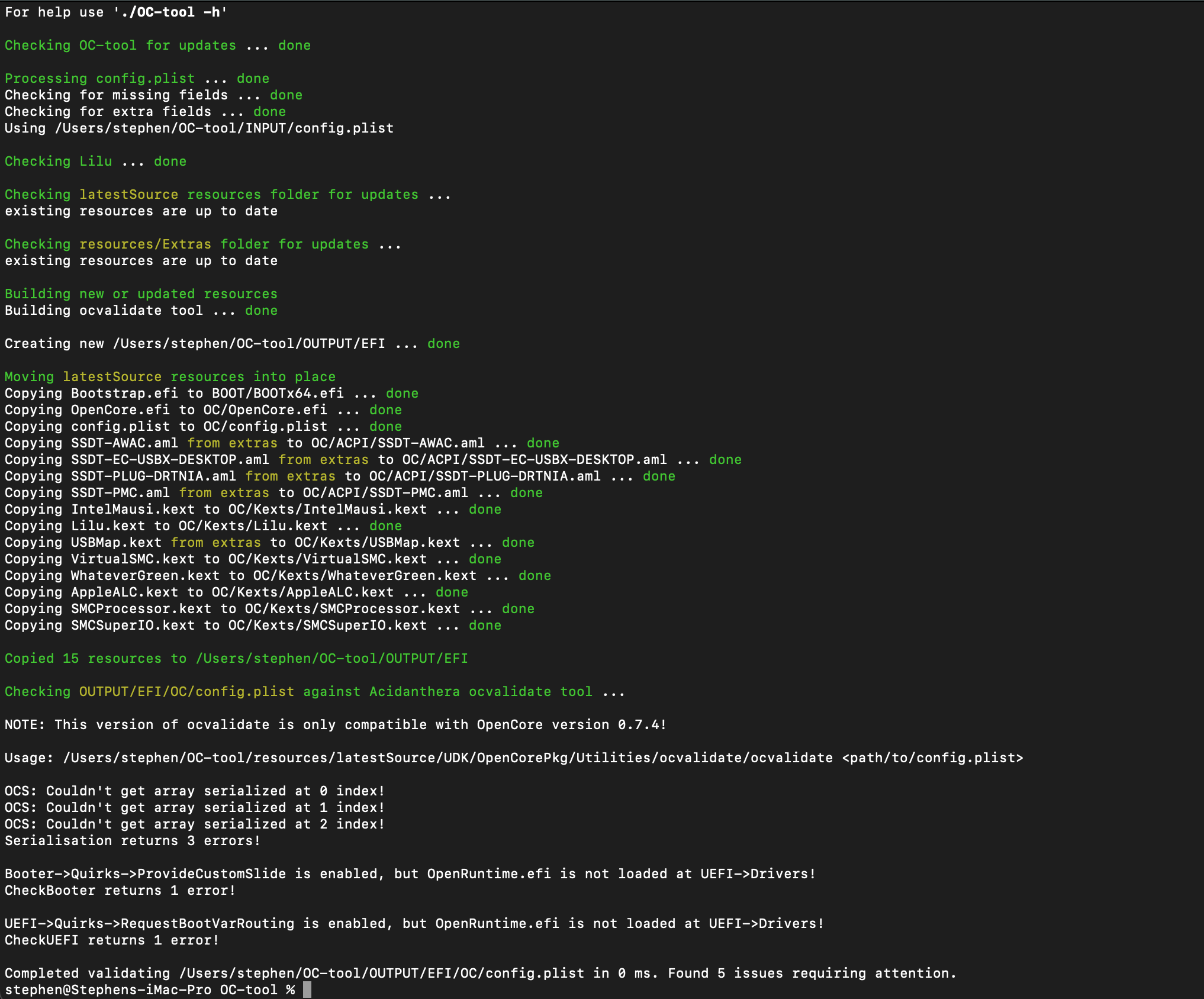Click the INPUT/config.plist path text

pos(224,128)
